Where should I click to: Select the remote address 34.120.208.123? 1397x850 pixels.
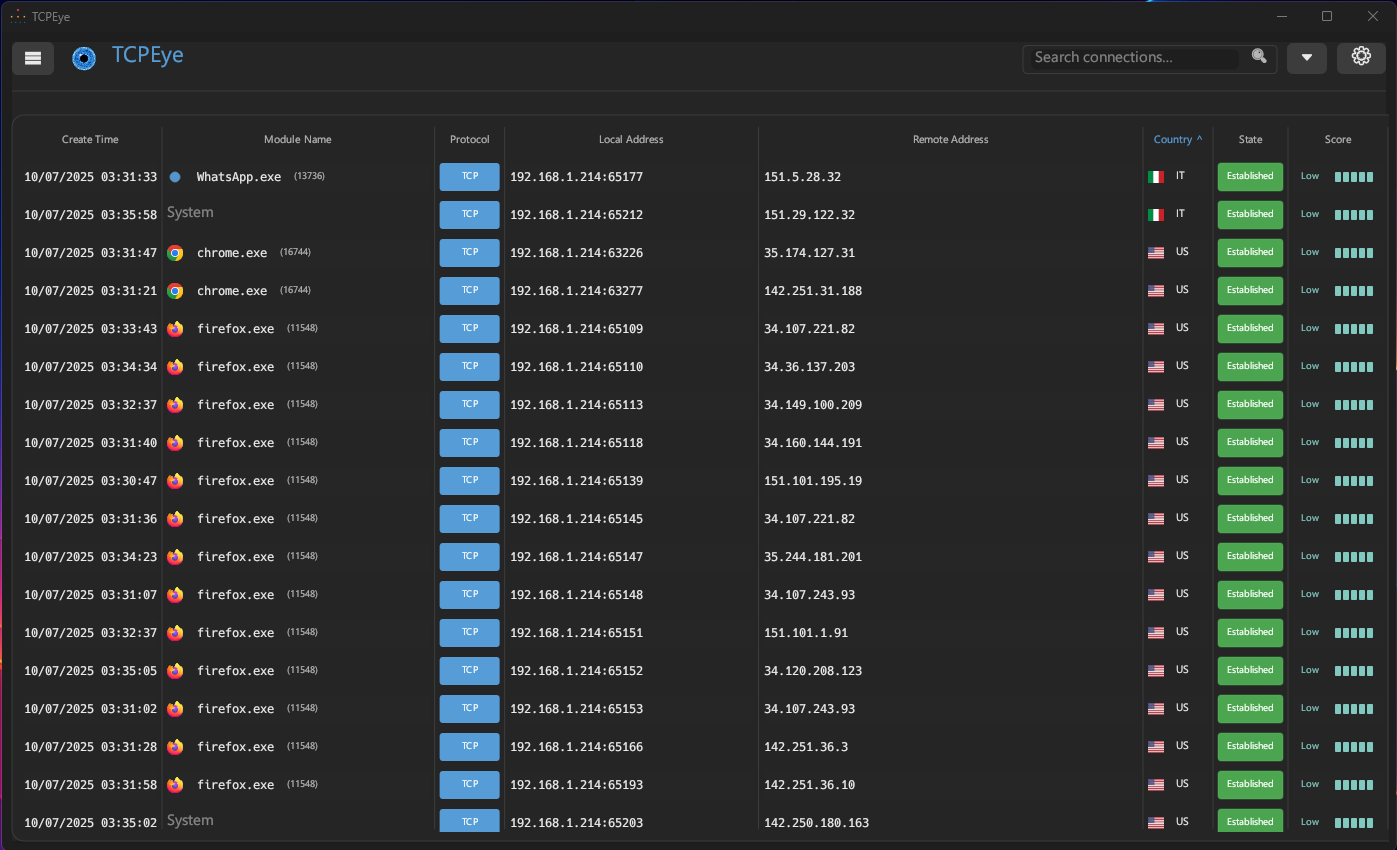click(813, 671)
